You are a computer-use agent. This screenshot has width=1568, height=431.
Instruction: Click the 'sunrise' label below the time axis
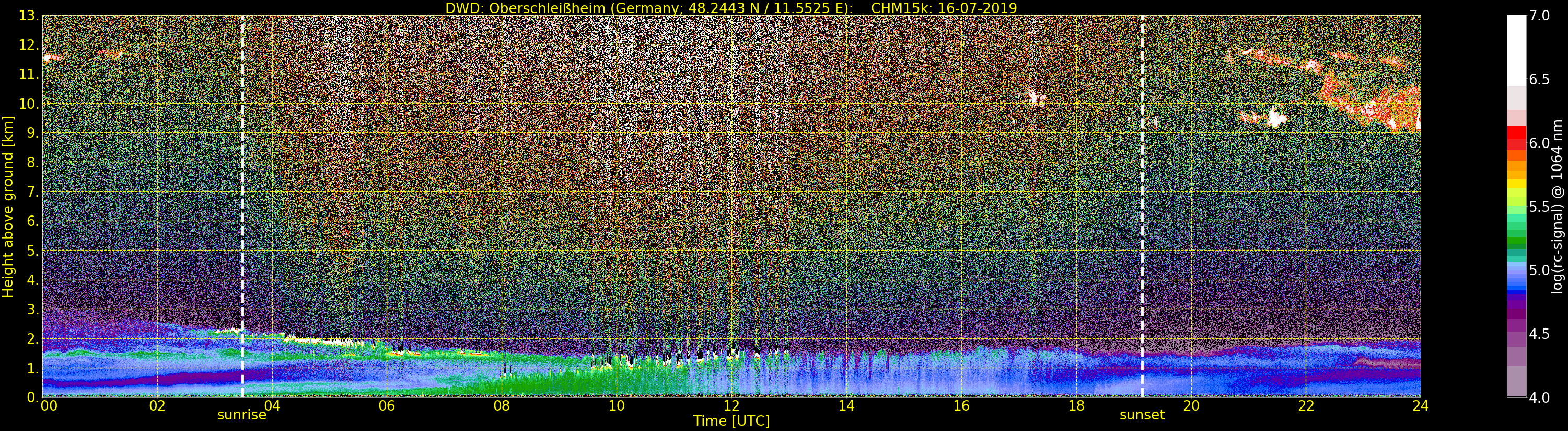click(242, 415)
